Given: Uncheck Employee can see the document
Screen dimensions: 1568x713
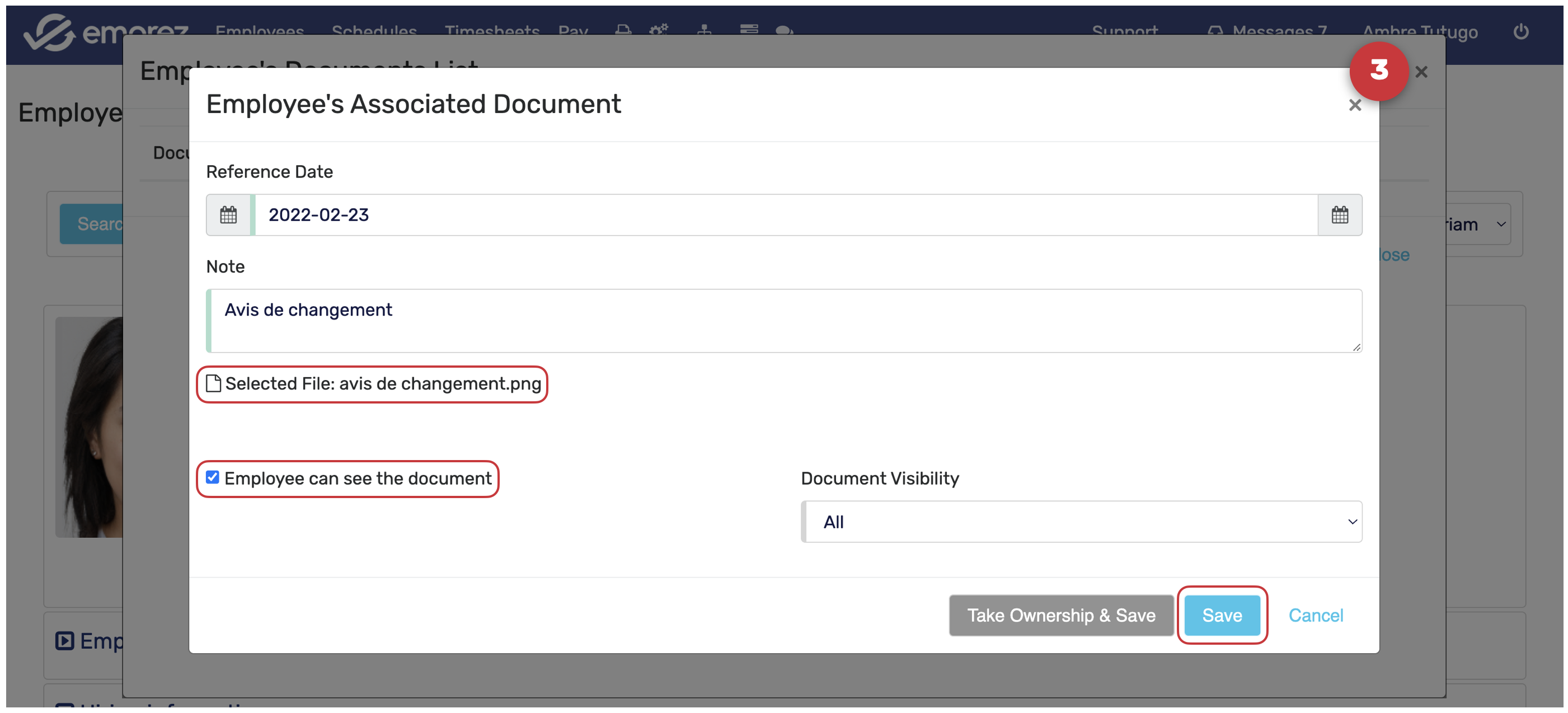Looking at the screenshot, I should pos(213,477).
